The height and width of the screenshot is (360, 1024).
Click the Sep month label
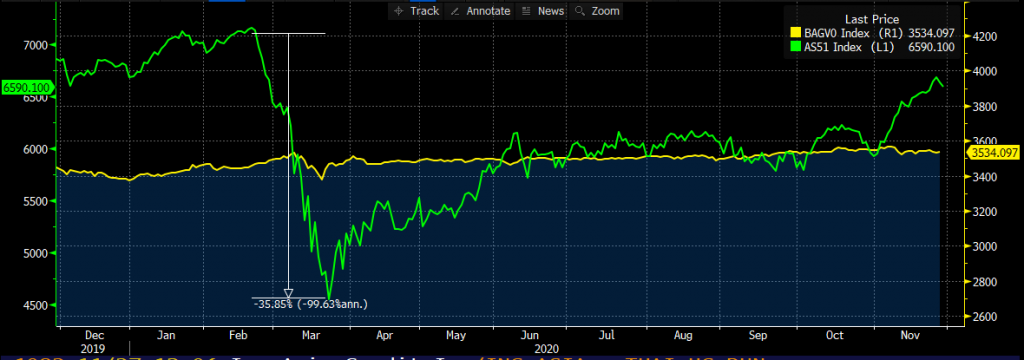(x=758, y=335)
